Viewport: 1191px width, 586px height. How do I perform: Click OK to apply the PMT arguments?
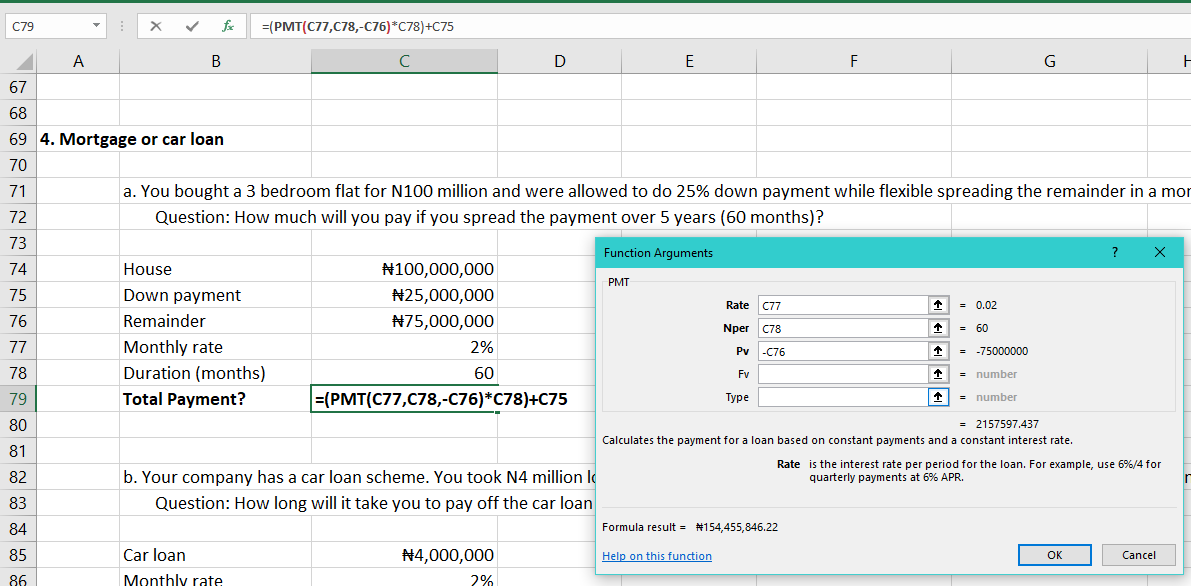(1054, 554)
